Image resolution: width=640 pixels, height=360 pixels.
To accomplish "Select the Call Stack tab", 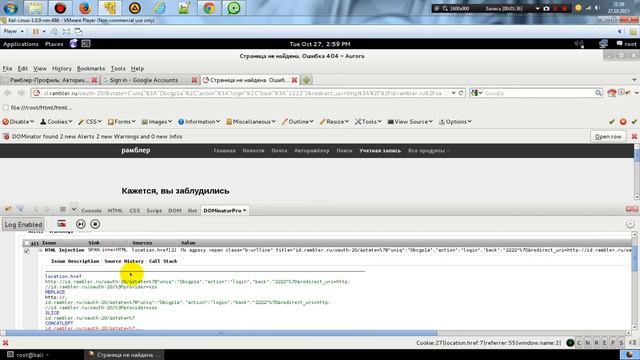I will [x=163, y=261].
